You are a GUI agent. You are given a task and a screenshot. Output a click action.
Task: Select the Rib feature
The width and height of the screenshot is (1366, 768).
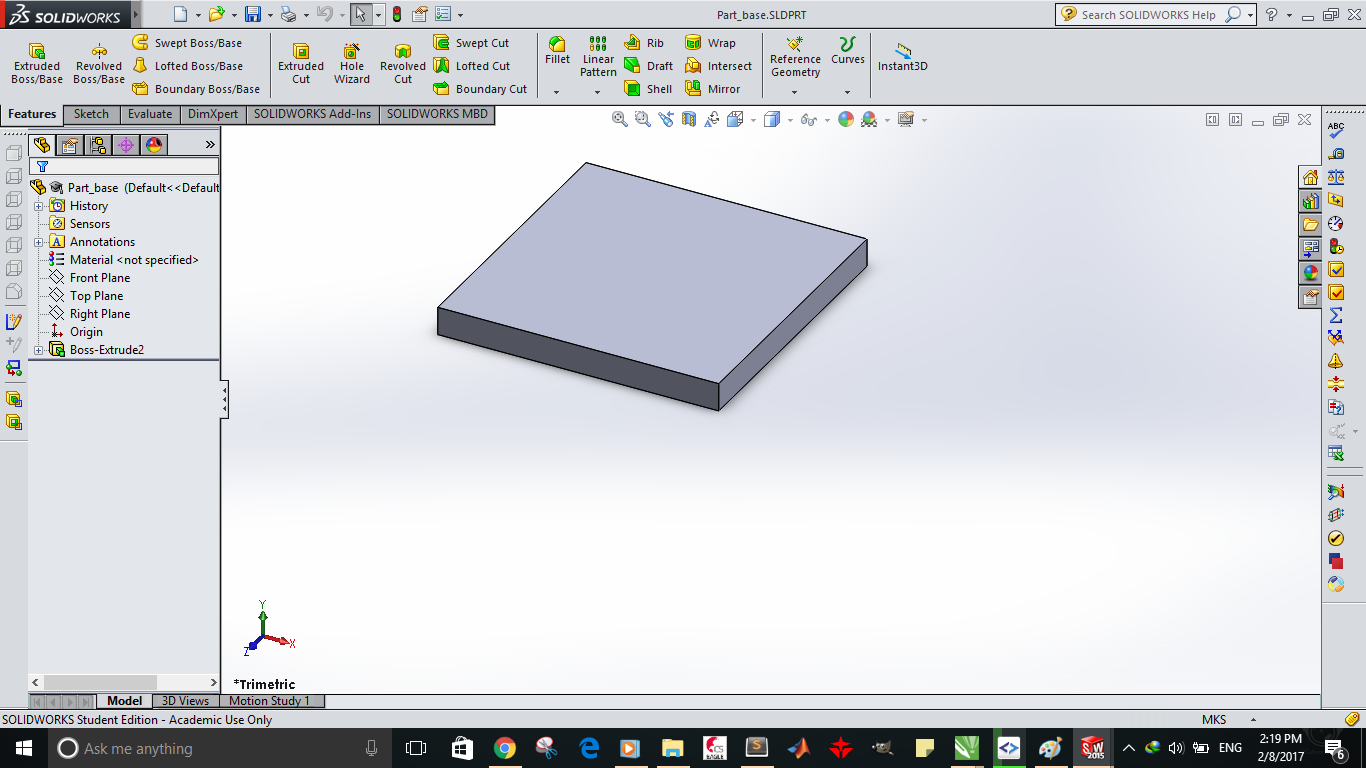643,43
